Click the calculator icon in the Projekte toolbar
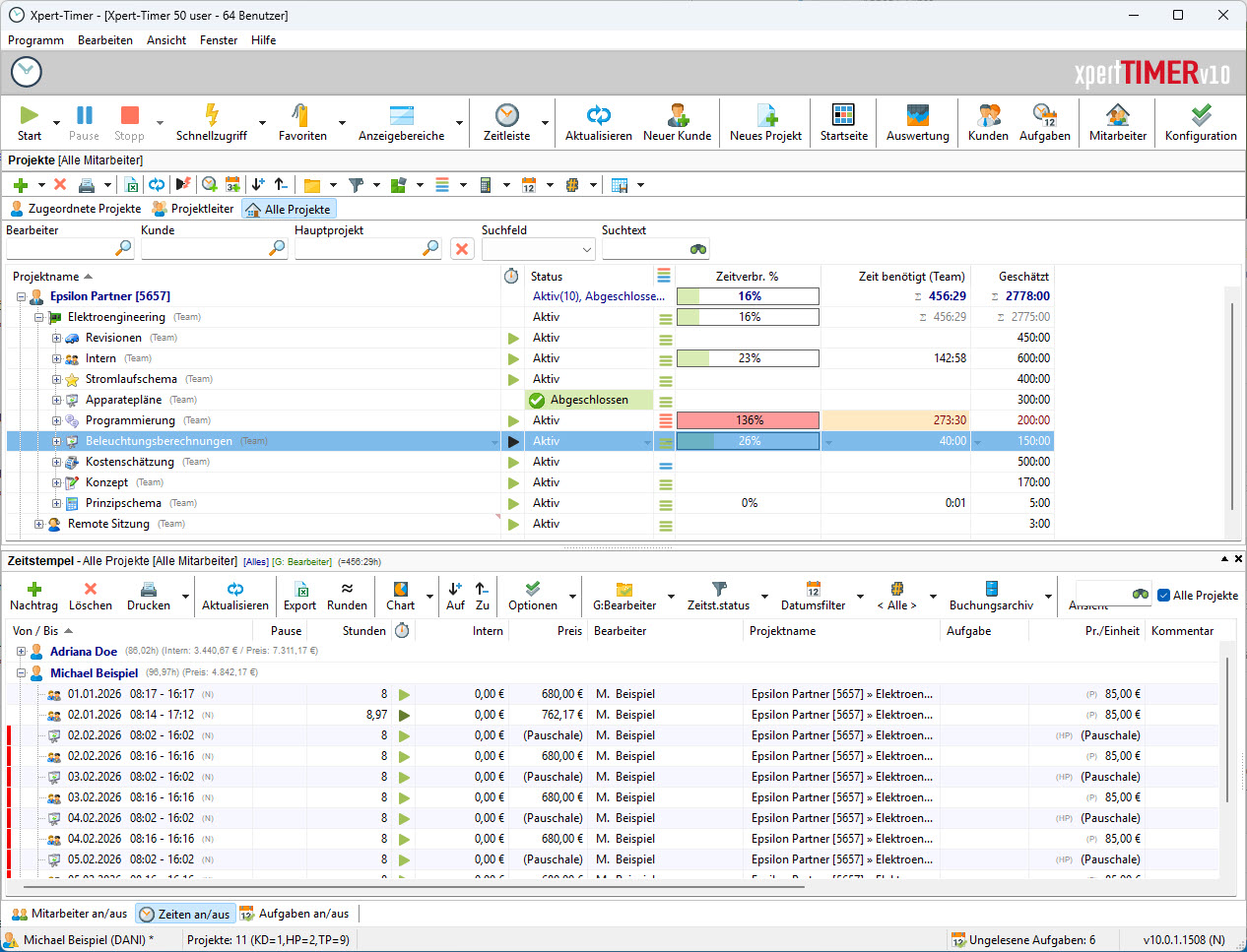 pyautogui.click(x=485, y=184)
